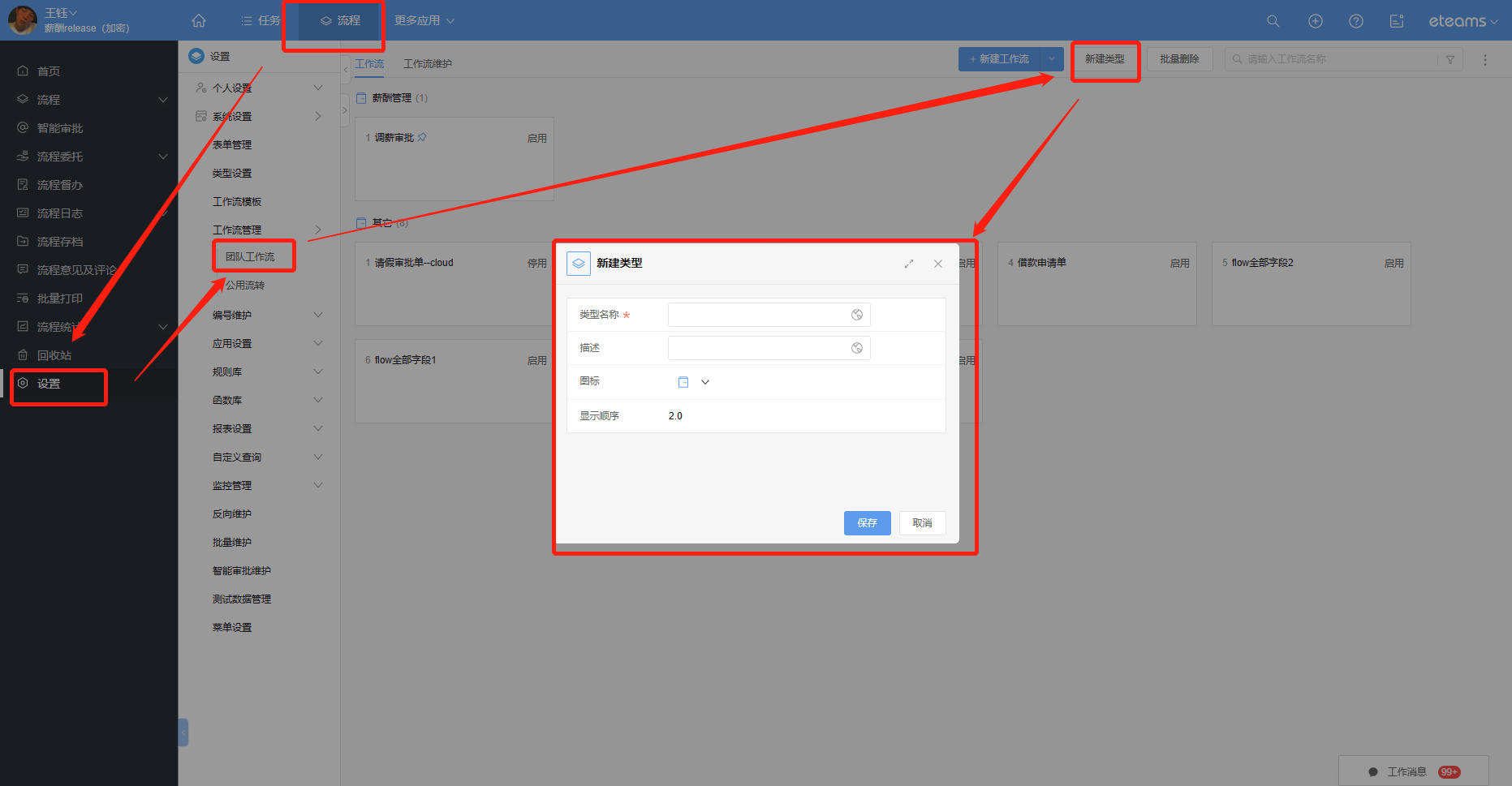Image resolution: width=1512 pixels, height=786 pixels.
Task: Cancel the dialog with 取消
Action: click(923, 523)
